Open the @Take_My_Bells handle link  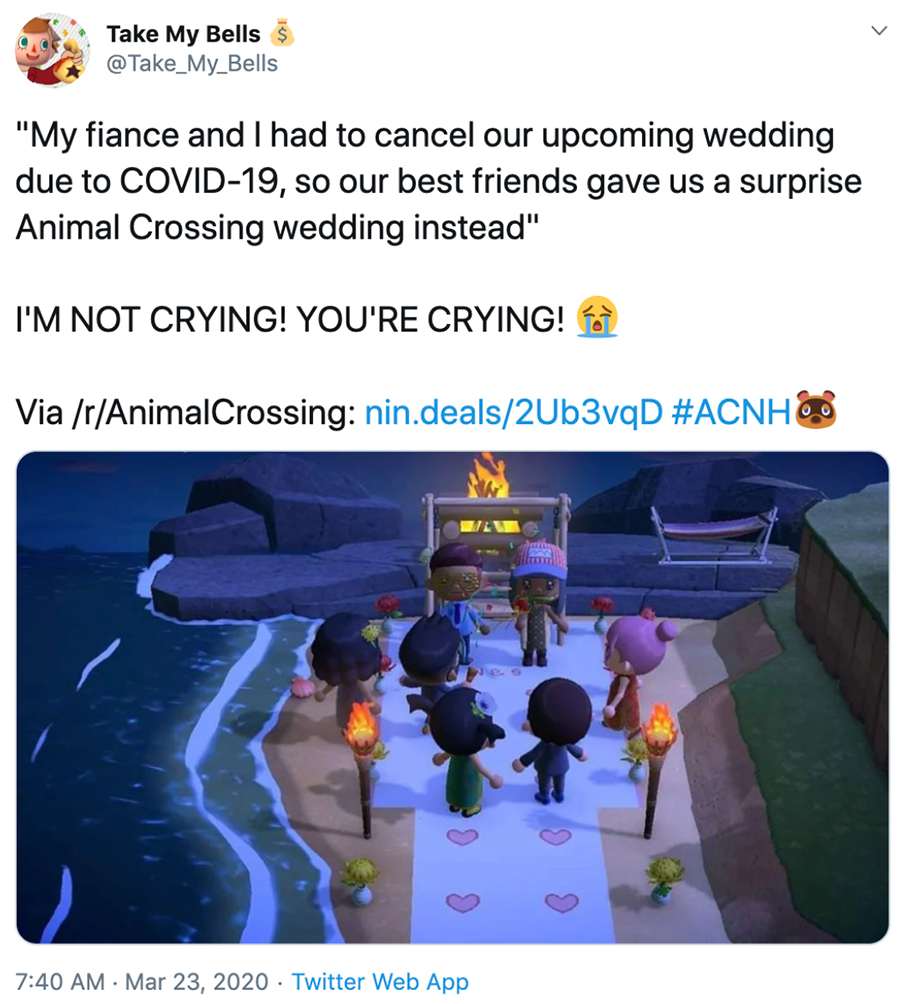pyautogui.click(x=191, y=63)
